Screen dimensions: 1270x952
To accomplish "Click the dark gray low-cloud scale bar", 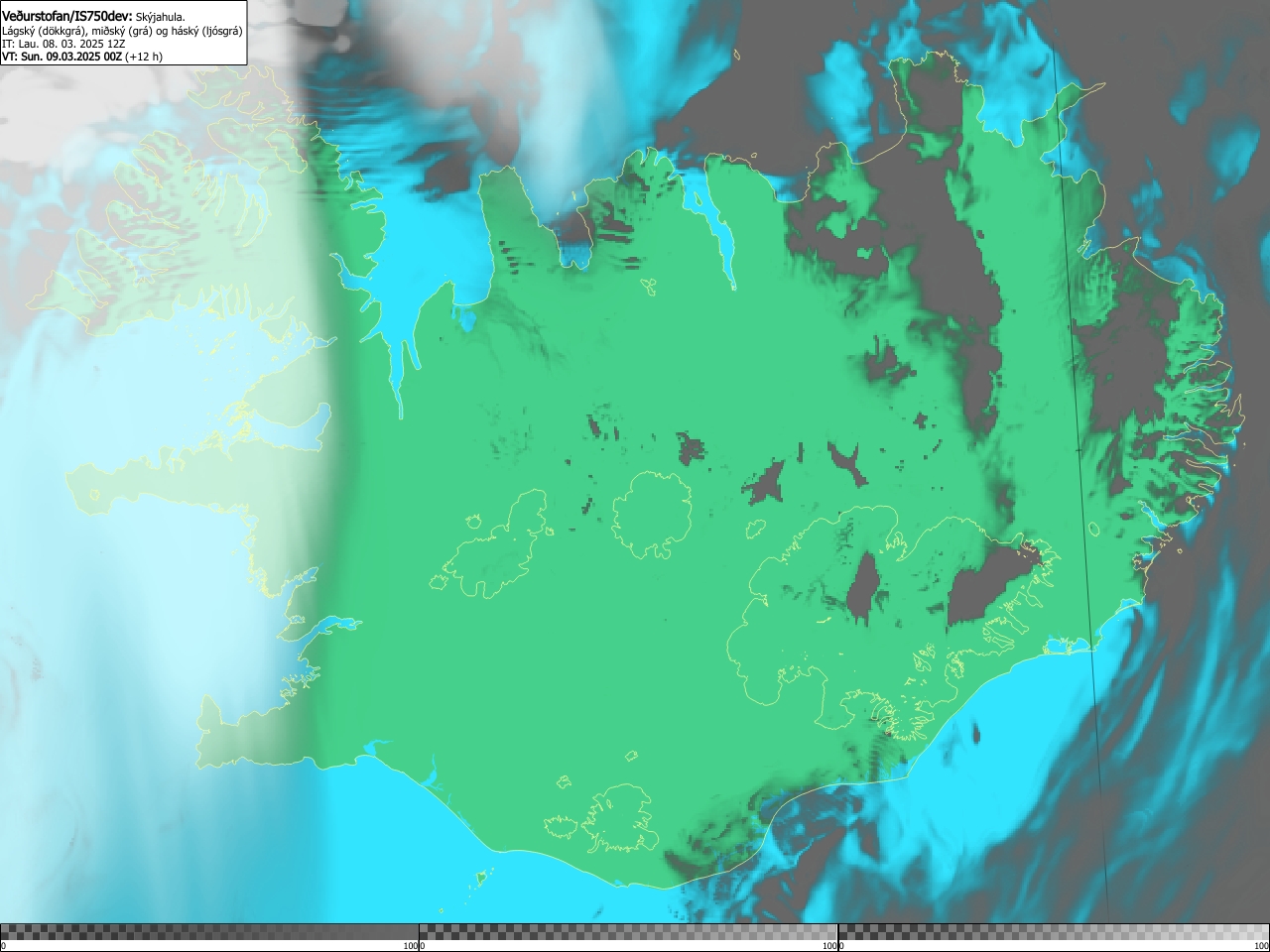I will coord(209,932).
